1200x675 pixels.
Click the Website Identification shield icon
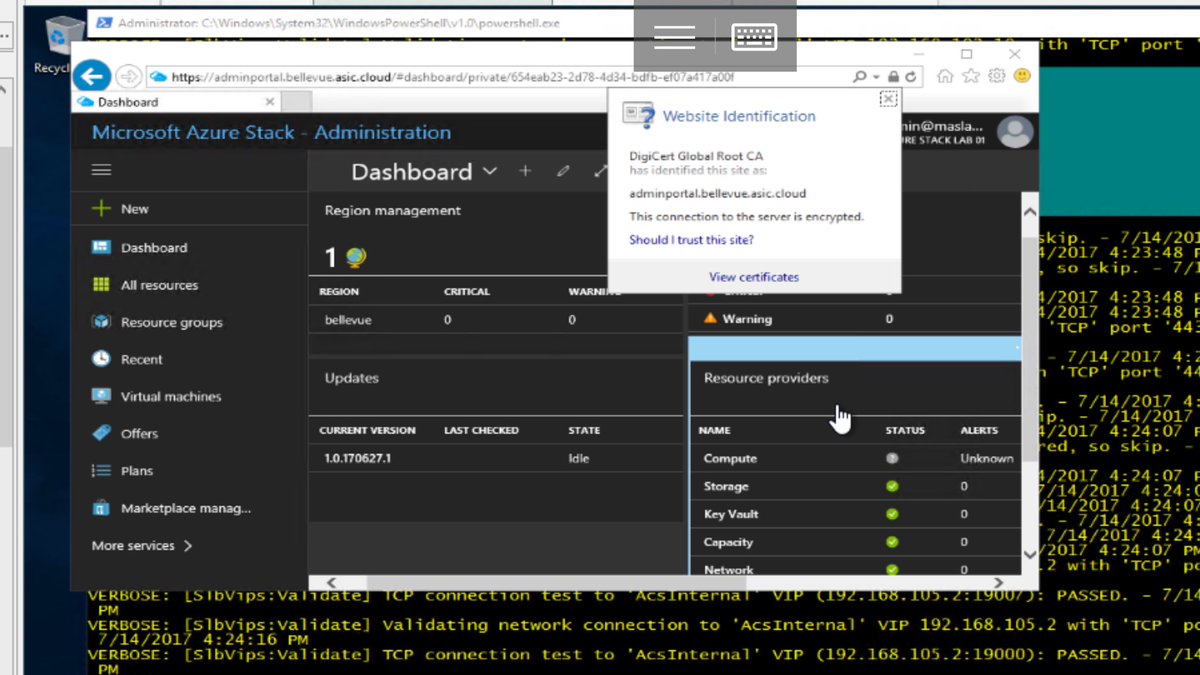[x=638, y=115]
